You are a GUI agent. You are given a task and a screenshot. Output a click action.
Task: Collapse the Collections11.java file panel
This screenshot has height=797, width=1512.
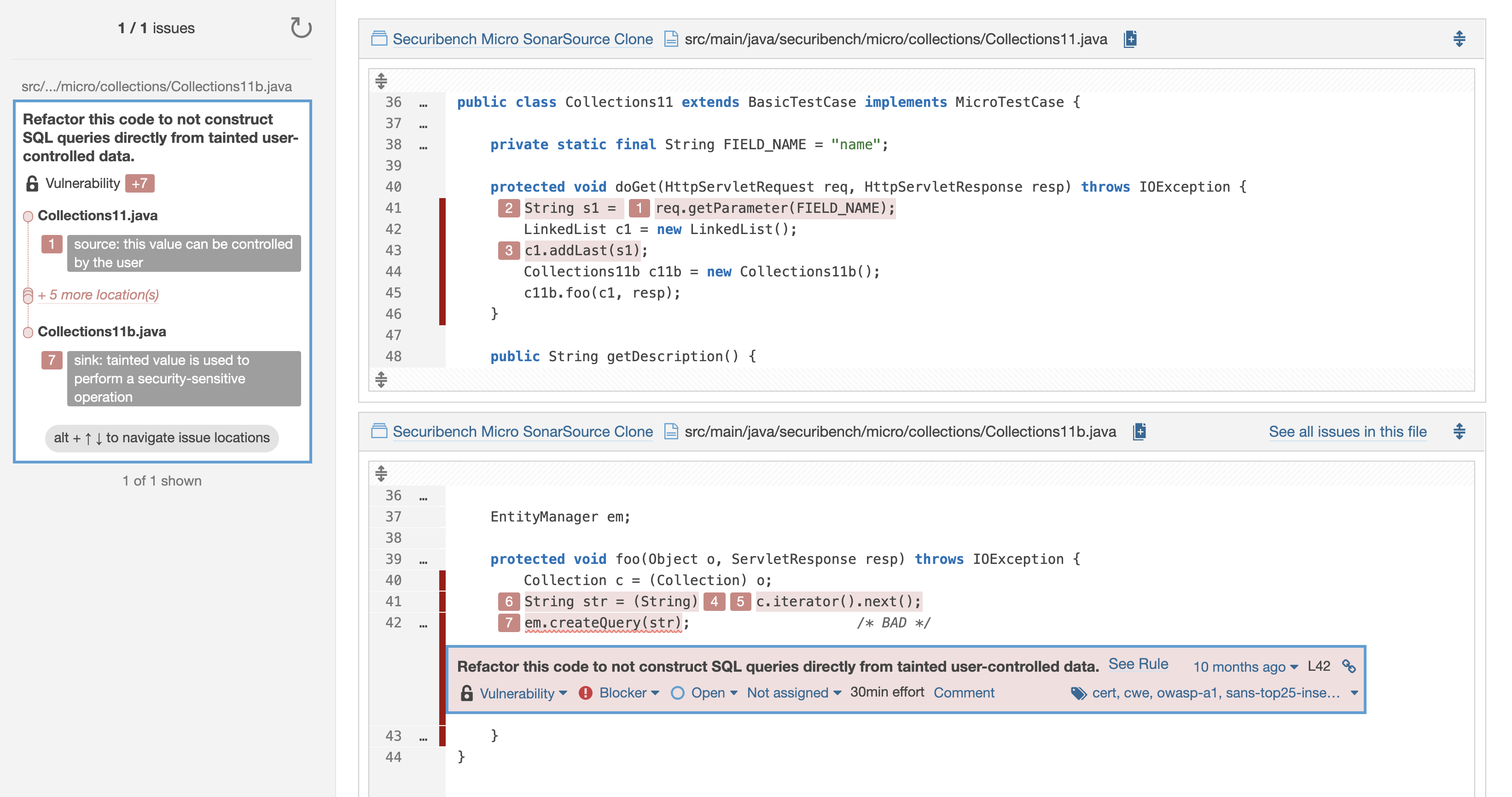point(1459,39)
